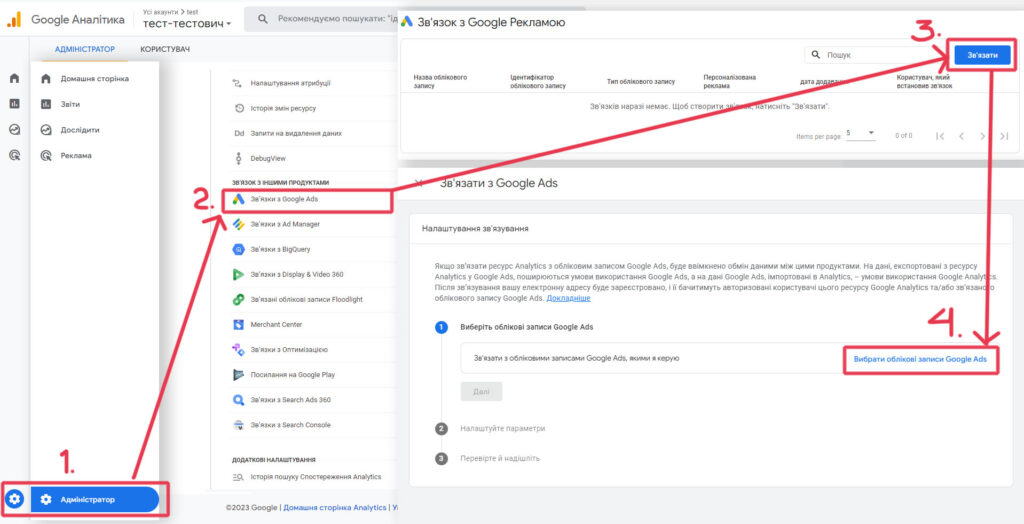Switch to the АДМІНІСТРАТОР tab
This screenshot has width=1024, height=524.
coord(85,49)
